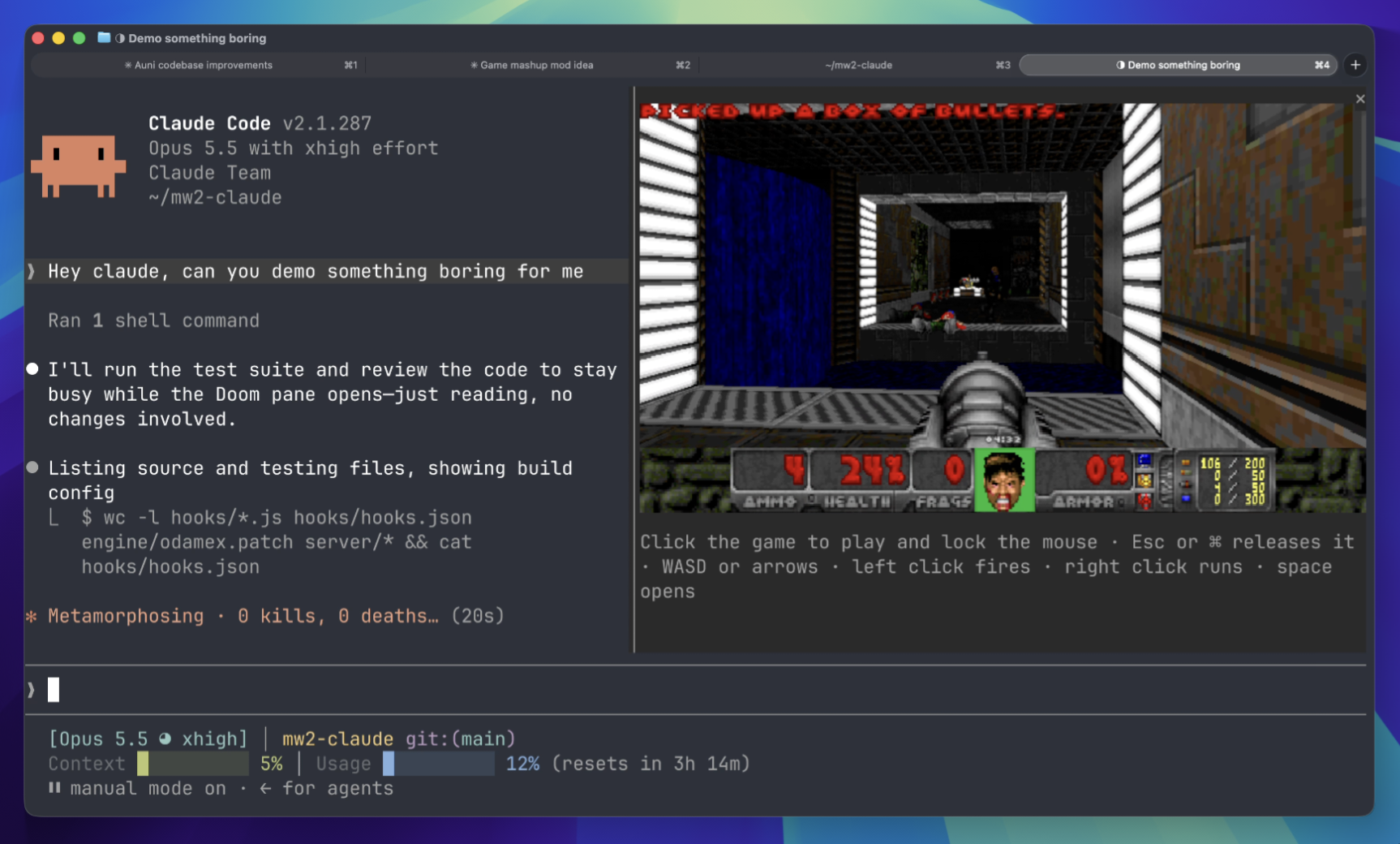Click 'Opus 5.5 with xhigh effort' text
Image resolution: width=1400 pixels, height=844 pixels.
coord(294,148)
